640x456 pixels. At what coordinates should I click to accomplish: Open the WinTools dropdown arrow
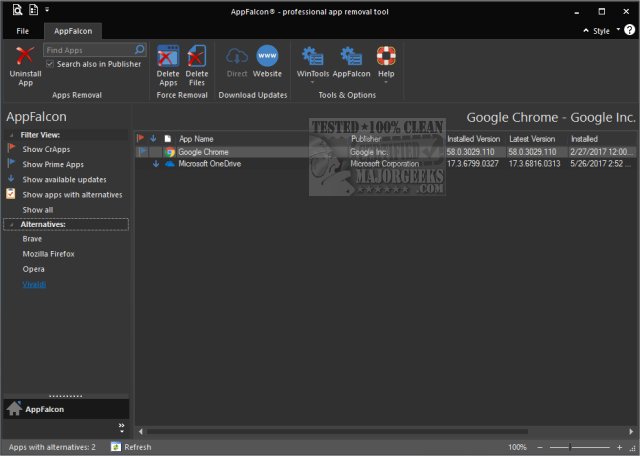[x=313, y=82]
